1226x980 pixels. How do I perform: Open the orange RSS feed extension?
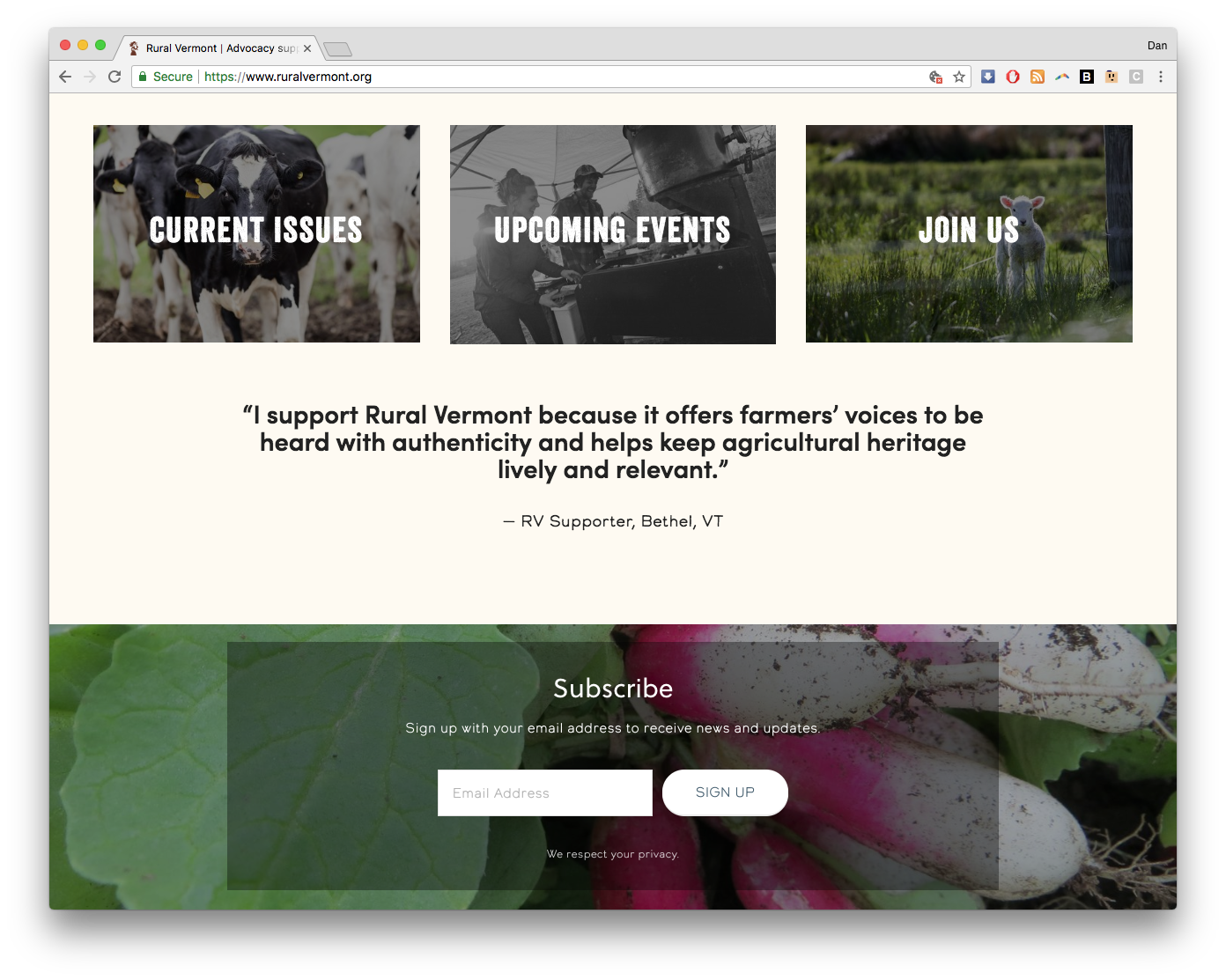[x=1038, y=77]
